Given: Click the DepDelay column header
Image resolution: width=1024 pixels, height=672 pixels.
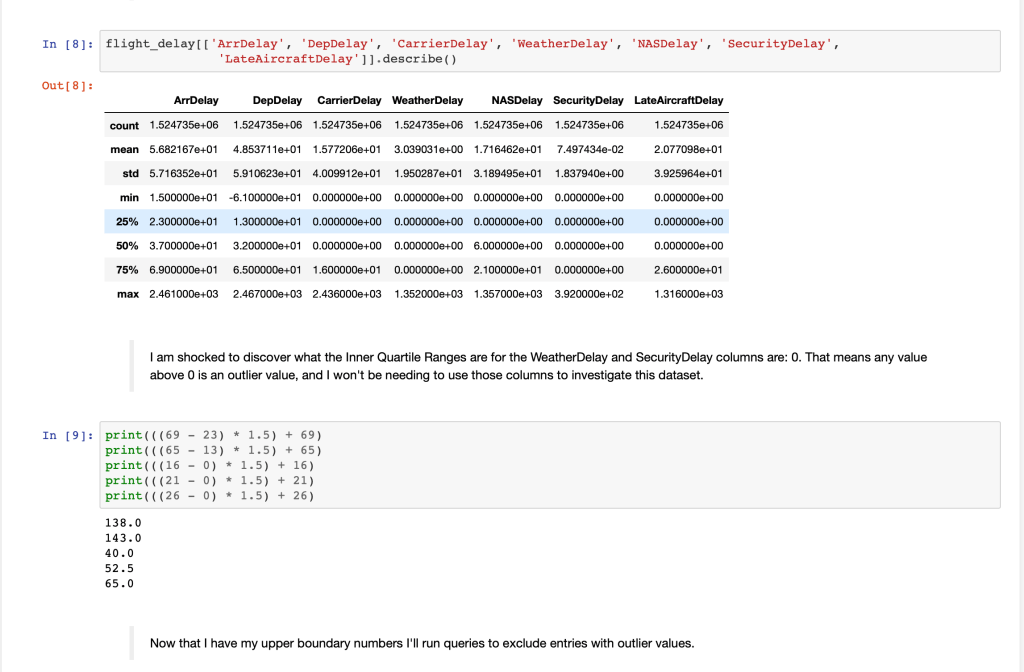Looking at the screenshot, I should coord(277,101).
